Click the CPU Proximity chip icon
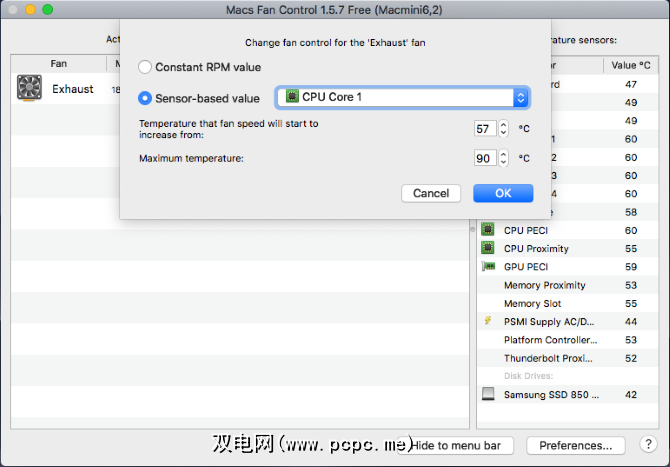The image size is (670, 467). [x=488, y=247]
